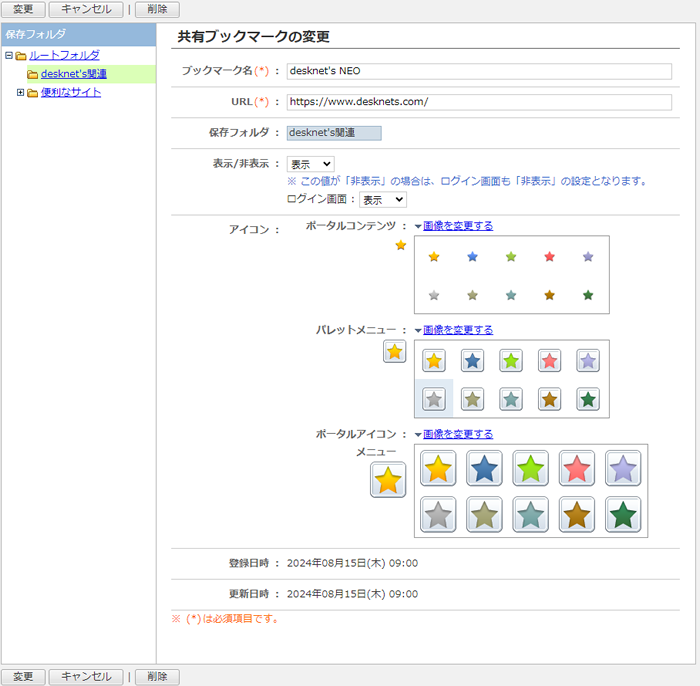
Task: Pick yellow star palette menu icon
Action: [x=434, y=361]
